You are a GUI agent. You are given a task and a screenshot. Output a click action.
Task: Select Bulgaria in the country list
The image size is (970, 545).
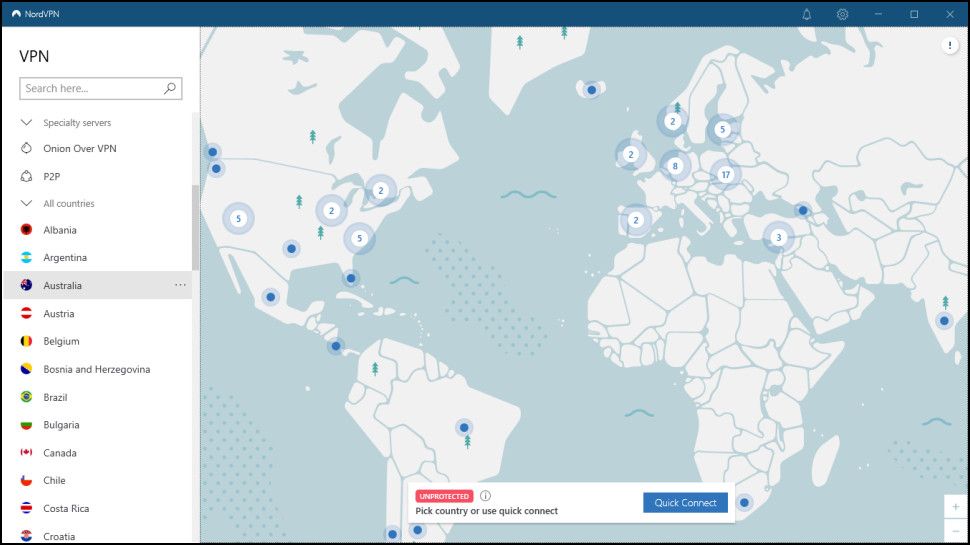pos(97,425)
